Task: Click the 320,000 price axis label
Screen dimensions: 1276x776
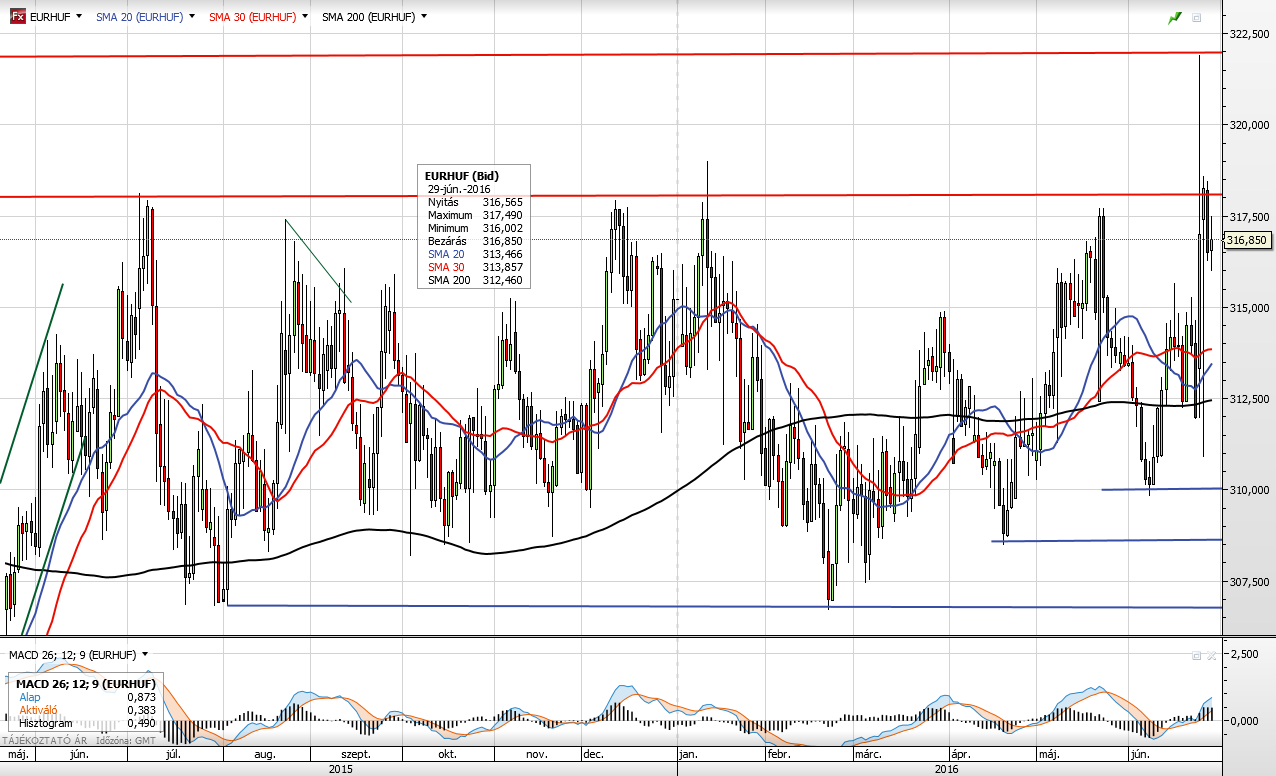Action: (1250, 125)
